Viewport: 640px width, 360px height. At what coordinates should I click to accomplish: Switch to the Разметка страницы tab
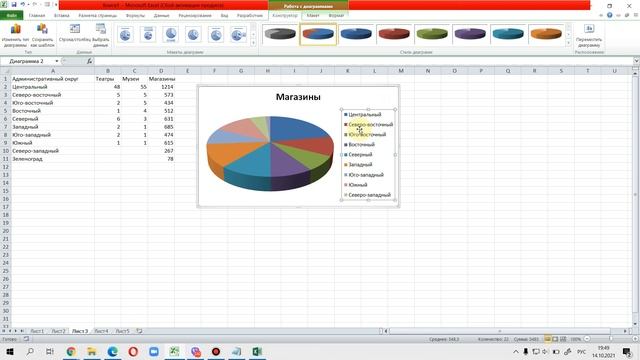pyautogui.click(x=98, y=16)
